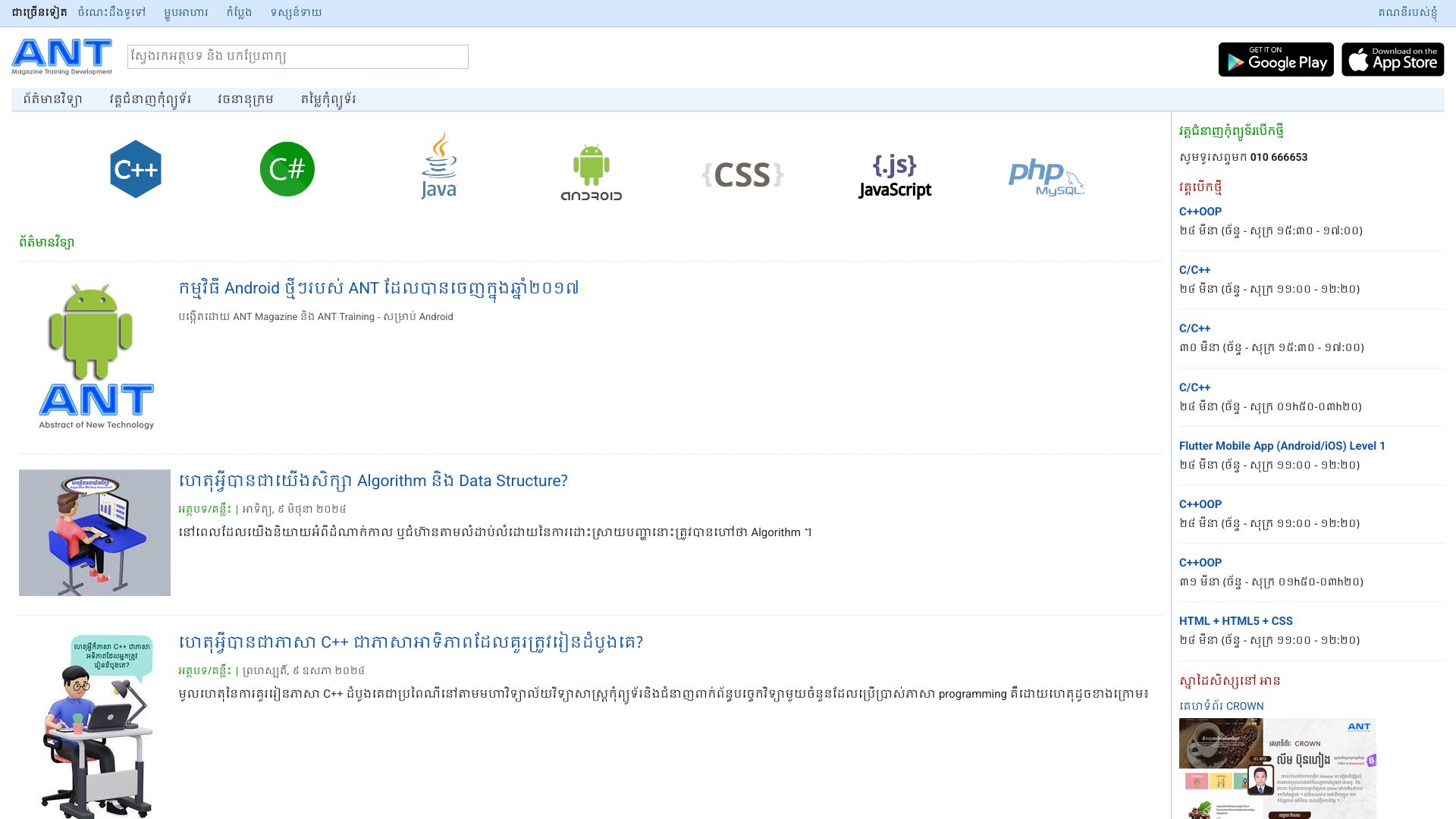
Task: Open ព័ត៌មានវិទ្យា menu in navigation bar
Action: pyautogui.click(x=52, y=99)
